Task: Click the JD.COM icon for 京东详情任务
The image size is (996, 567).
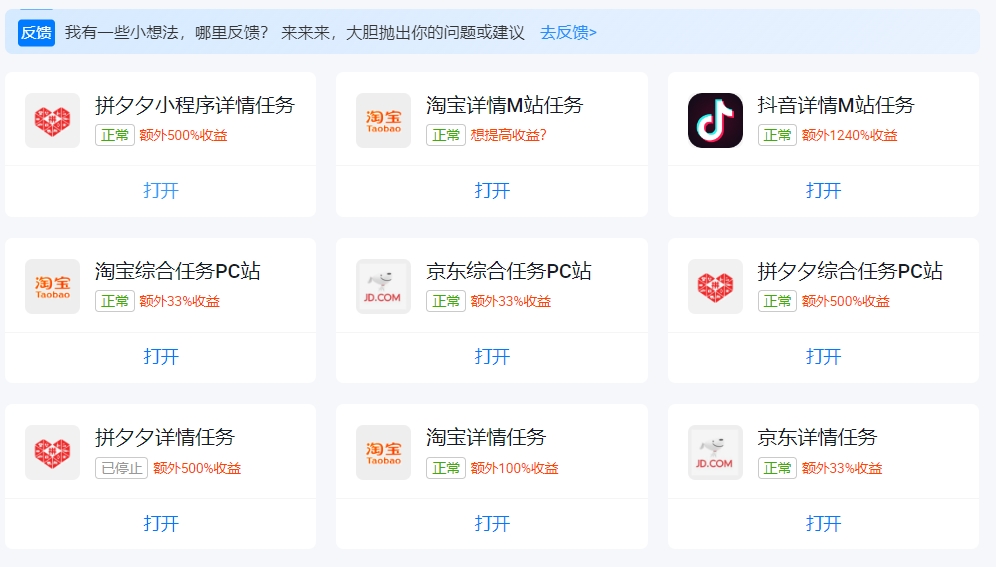Action: click(x=715, y=453)
